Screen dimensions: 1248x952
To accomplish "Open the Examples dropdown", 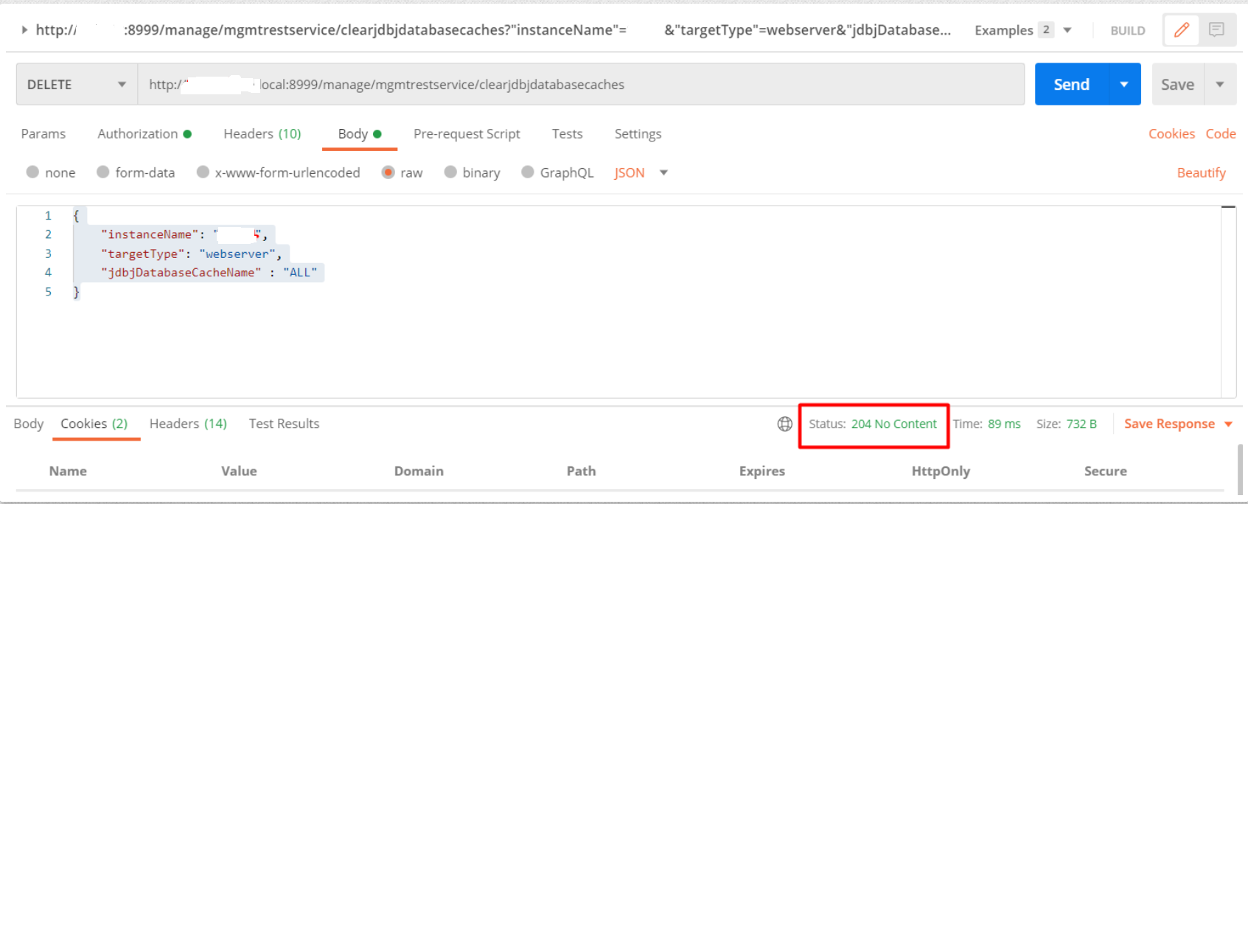I will [1022, 30].
